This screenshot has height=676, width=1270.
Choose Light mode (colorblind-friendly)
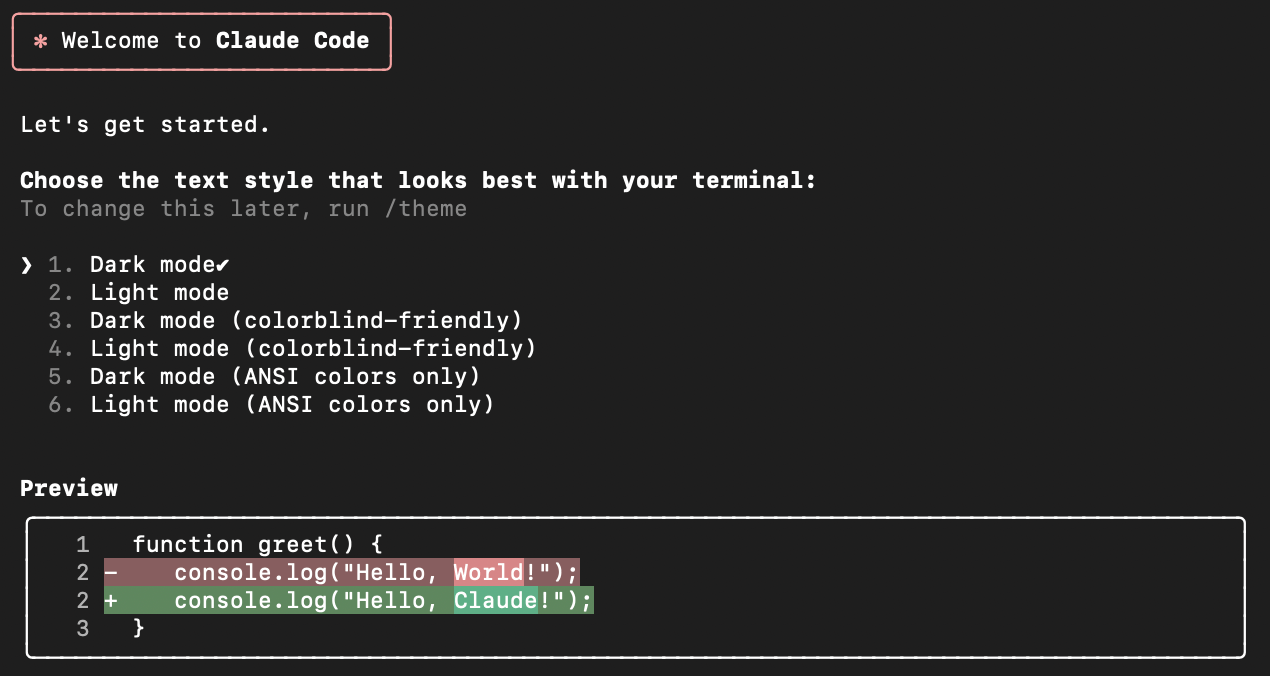click(313, 349)
